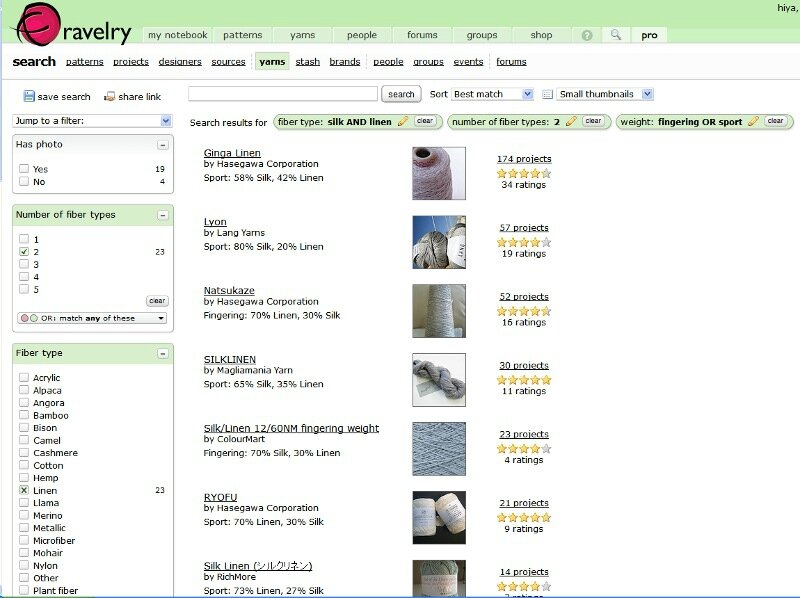Open the groups main tab
This screenshot has width=800, height=598.
482,35
